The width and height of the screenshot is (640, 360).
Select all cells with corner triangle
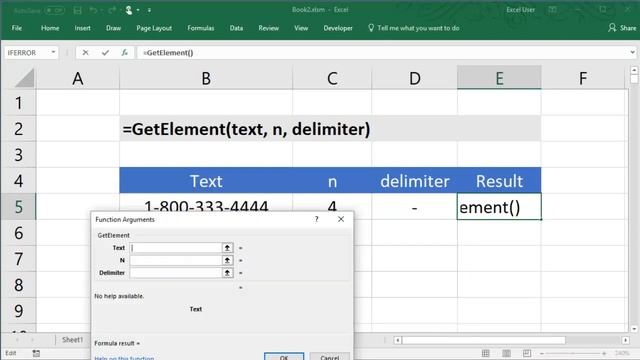pos(24,78)
